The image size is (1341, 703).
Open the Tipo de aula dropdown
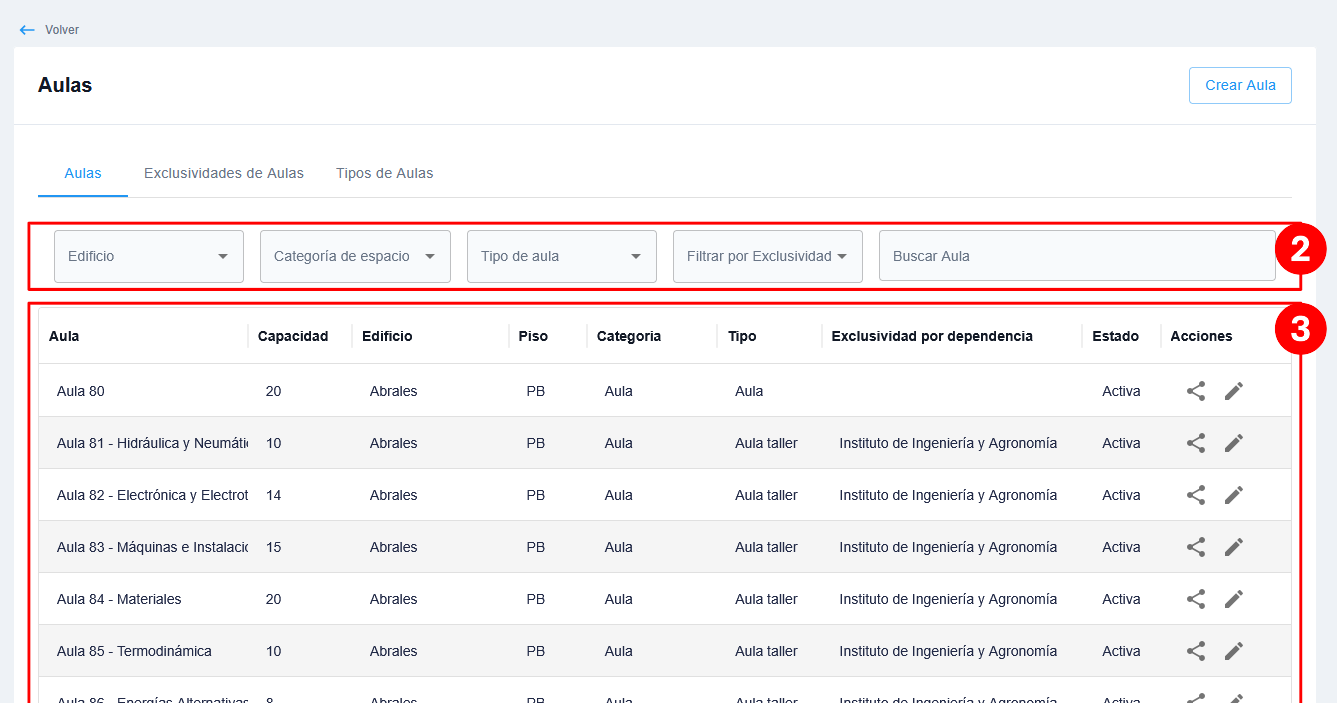562,256
